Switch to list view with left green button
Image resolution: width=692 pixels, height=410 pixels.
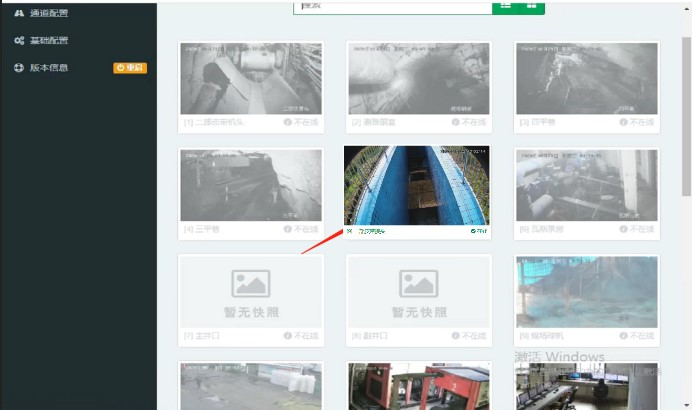click(x=506, y=7)
